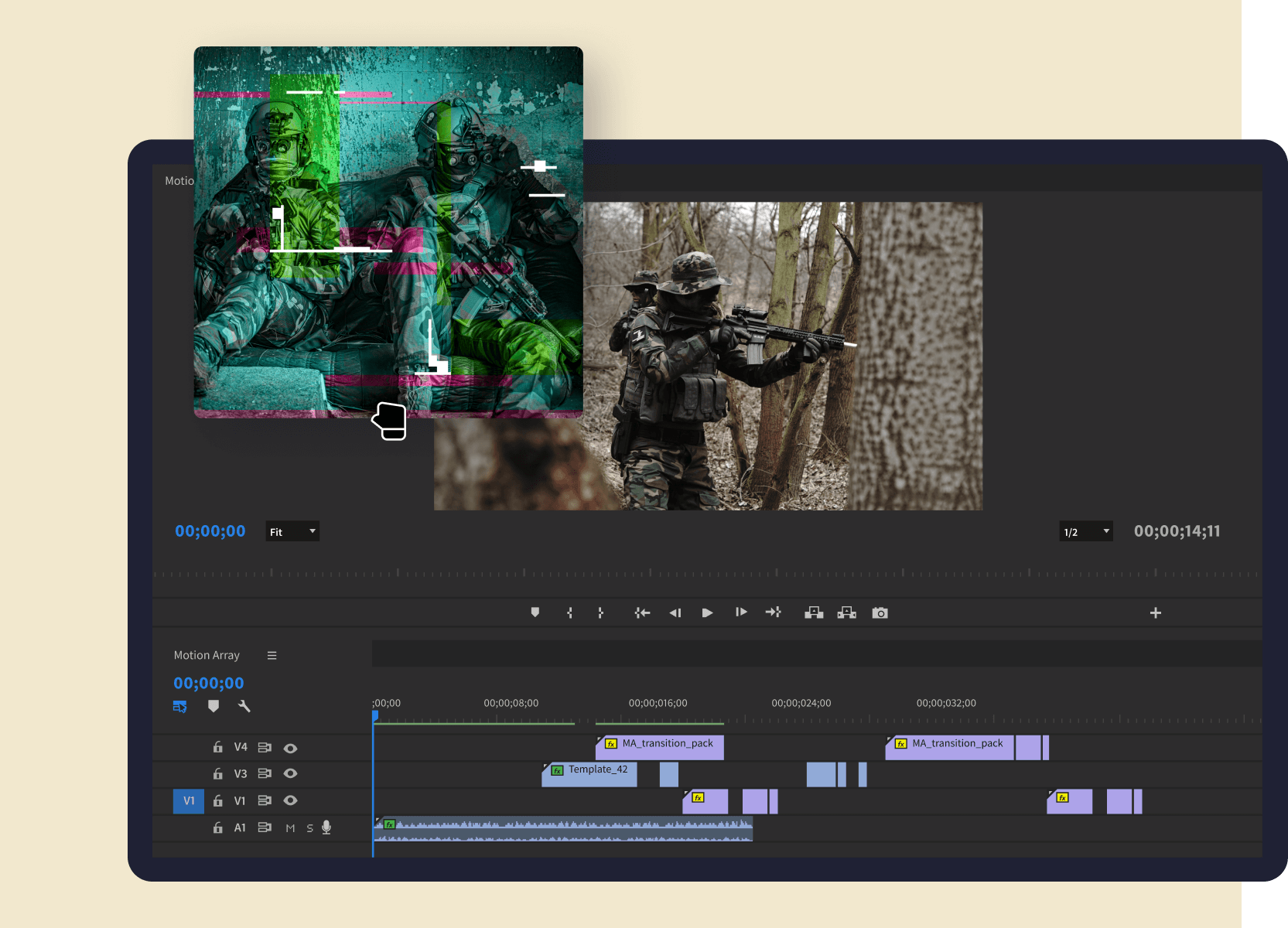Select the MA_transition_pack clip on track V4

tap(659, 745)
